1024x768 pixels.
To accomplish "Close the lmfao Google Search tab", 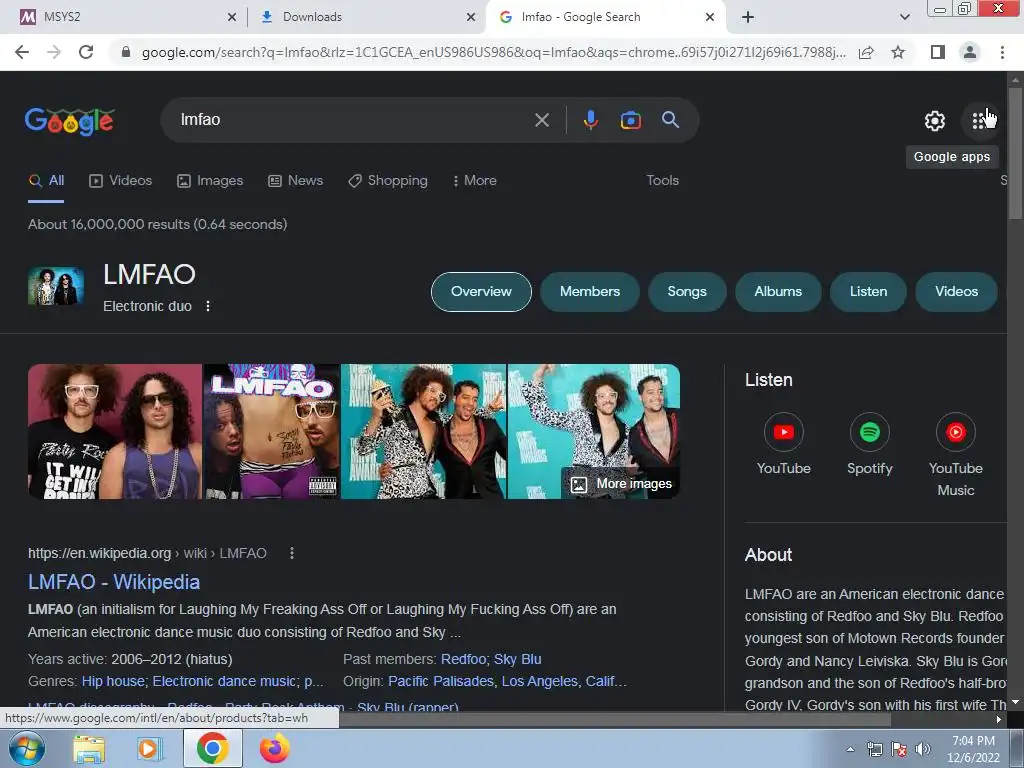I will tap(710, 17).
